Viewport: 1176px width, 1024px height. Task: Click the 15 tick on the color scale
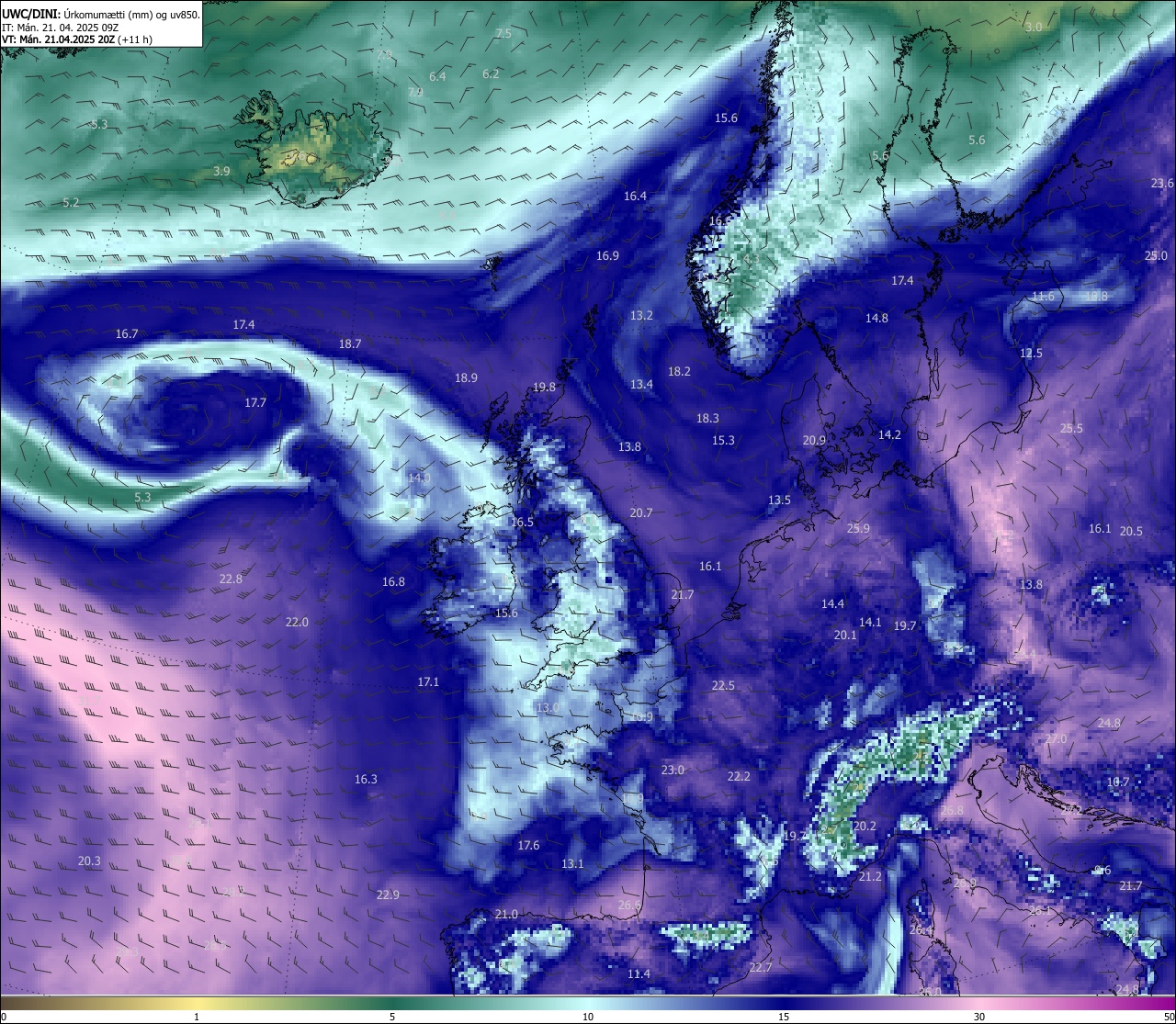[784, 1017]
